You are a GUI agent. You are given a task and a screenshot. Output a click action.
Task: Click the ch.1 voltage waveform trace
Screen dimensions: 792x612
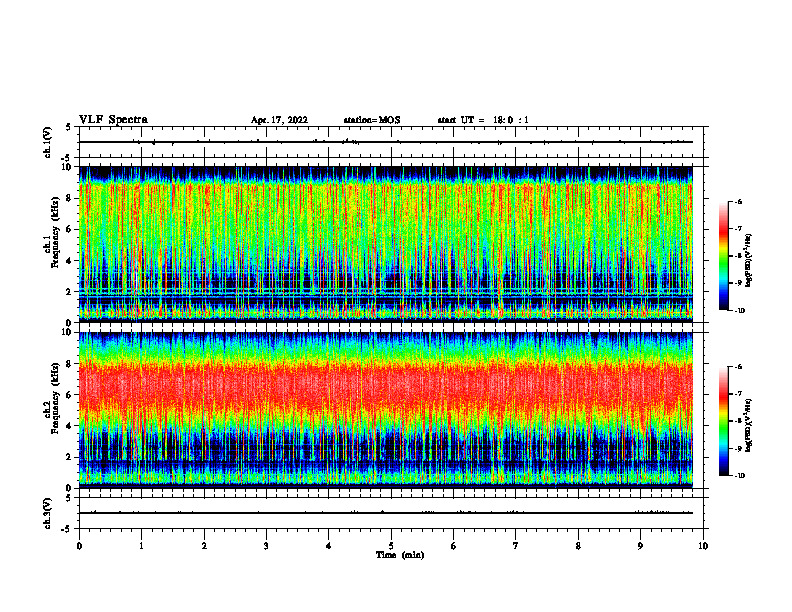(386, 142)
